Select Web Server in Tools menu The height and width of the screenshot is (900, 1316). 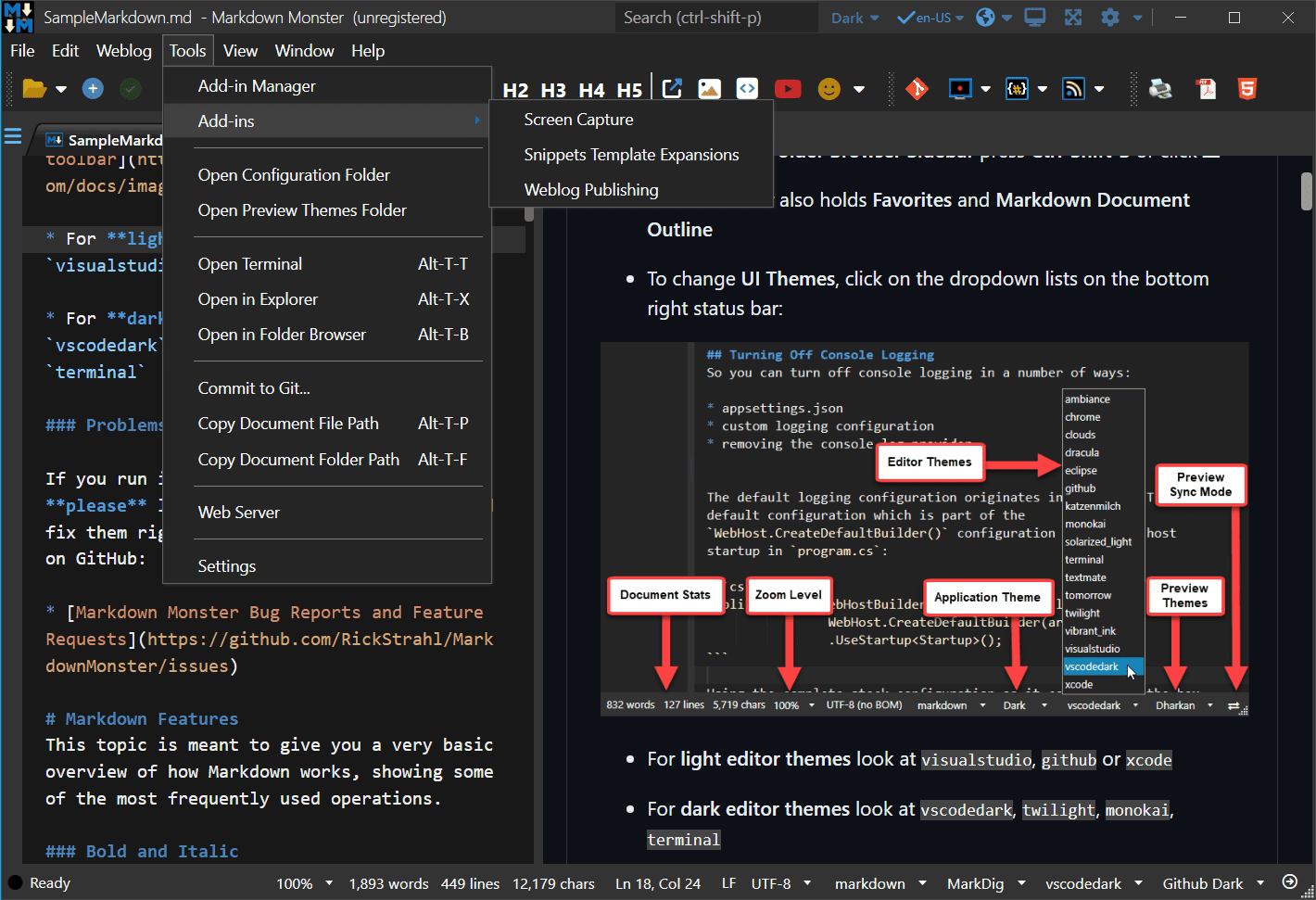tap(327, 513)
